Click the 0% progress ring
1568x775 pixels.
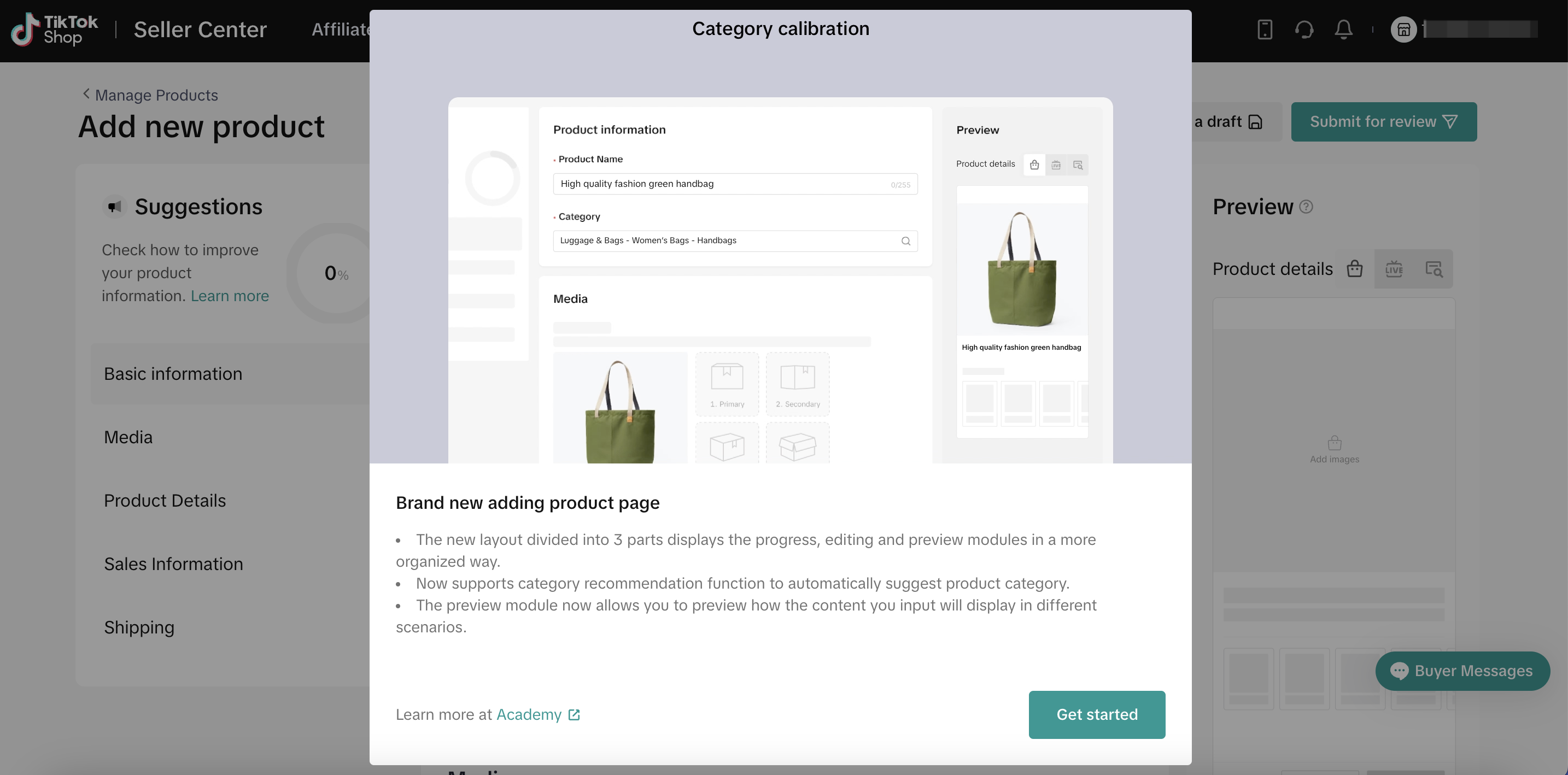pyautogui.click(x=336, y=273)
